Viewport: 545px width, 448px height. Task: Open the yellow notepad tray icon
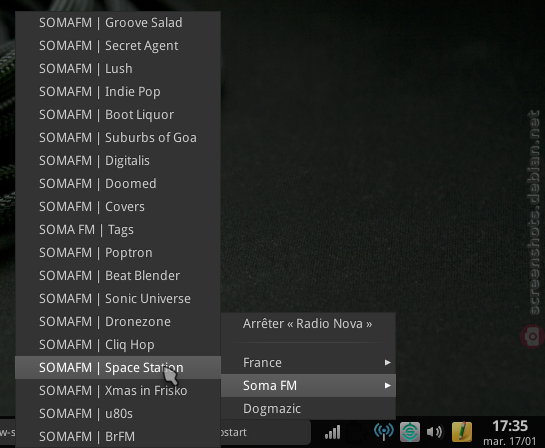pyautogui.click(x=462, y=432)
